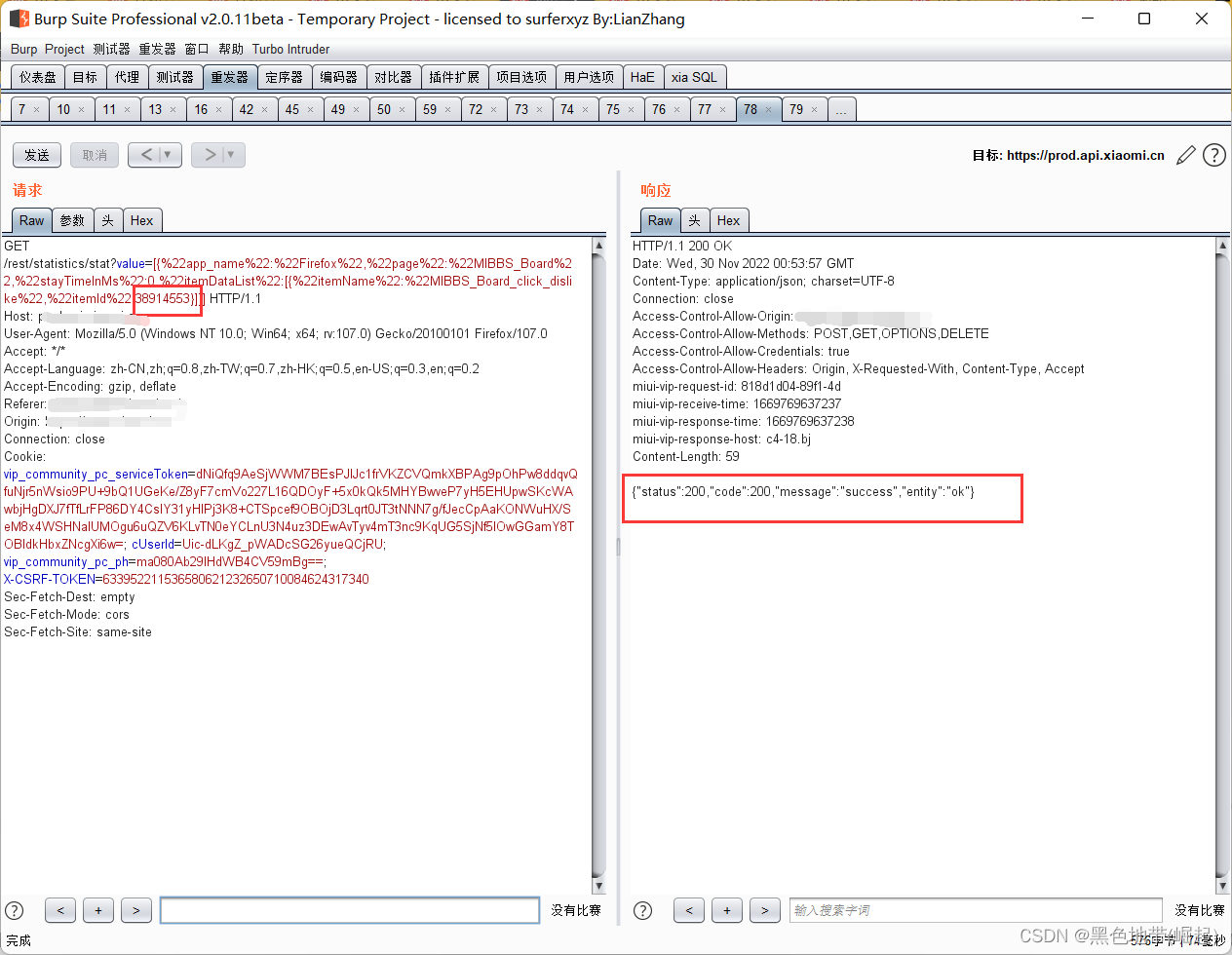Click response search help question icon
The width and height of the screenshot is (1232, 955).
(x=643, y=910)
